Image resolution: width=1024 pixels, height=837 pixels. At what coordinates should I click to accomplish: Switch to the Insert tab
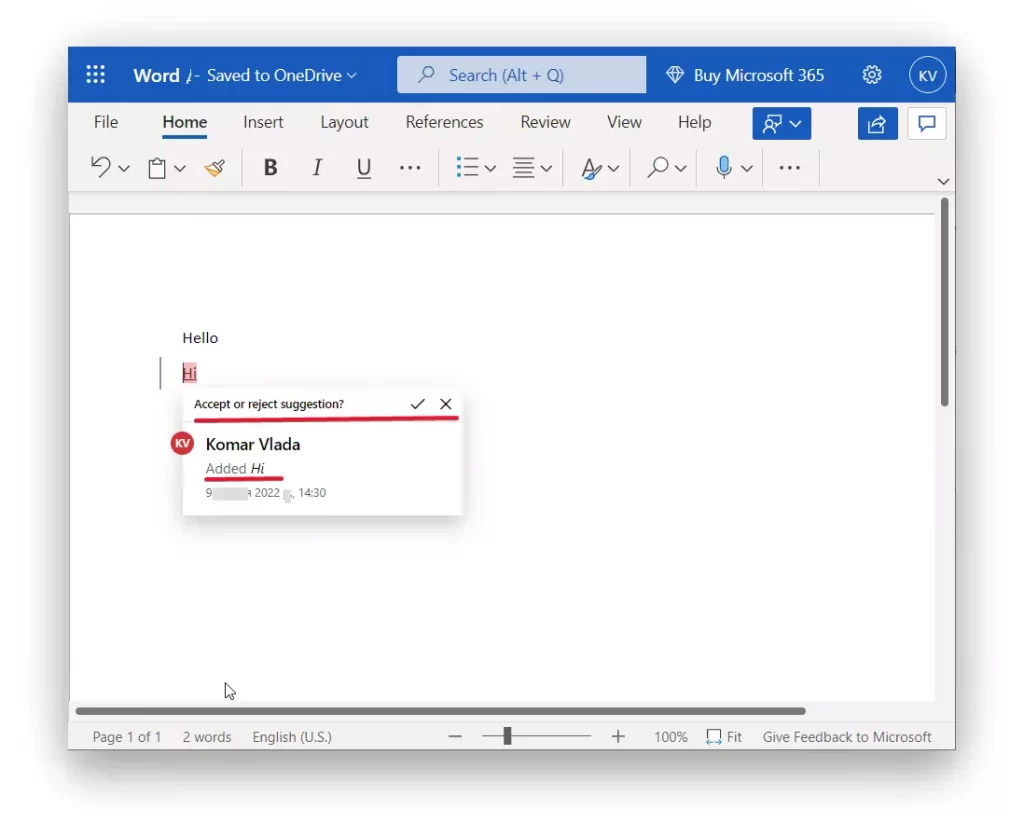tap(263, 122)
